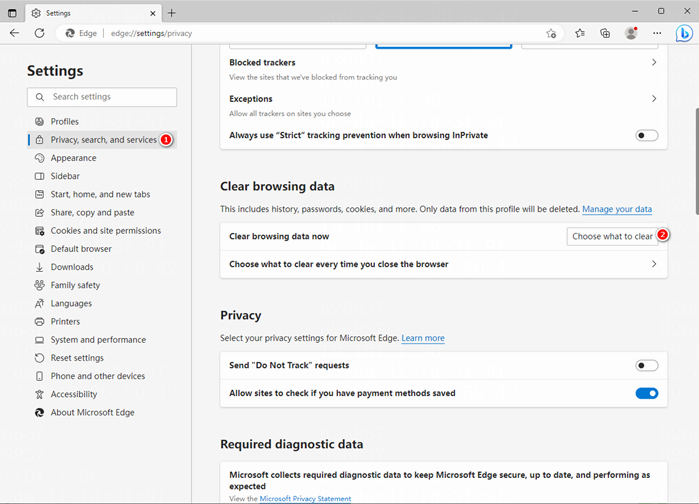Select the Accessibility menu label
699x504 pixels.
coord(74,394)
